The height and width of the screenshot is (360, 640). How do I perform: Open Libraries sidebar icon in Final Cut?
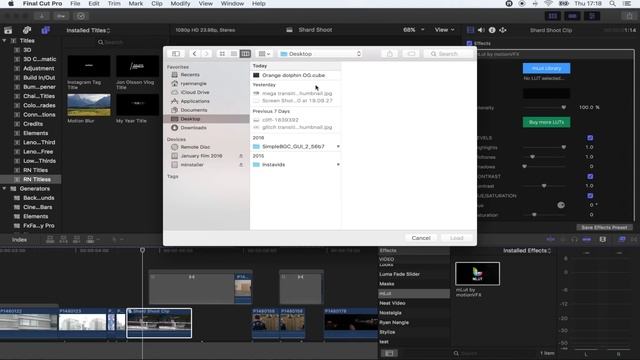point(8,30)
